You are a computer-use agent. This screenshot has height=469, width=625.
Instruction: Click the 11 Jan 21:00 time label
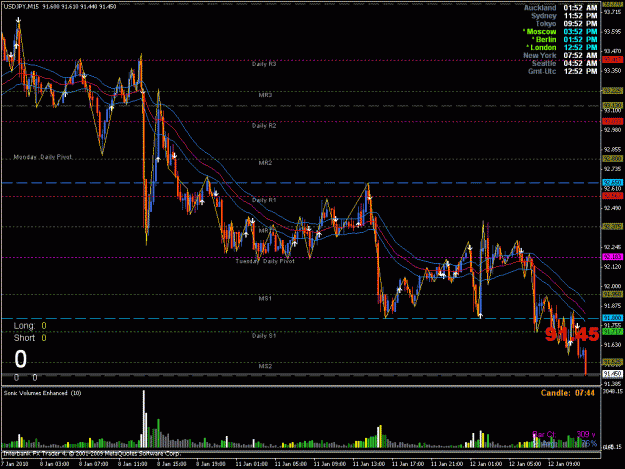(447, 464)
